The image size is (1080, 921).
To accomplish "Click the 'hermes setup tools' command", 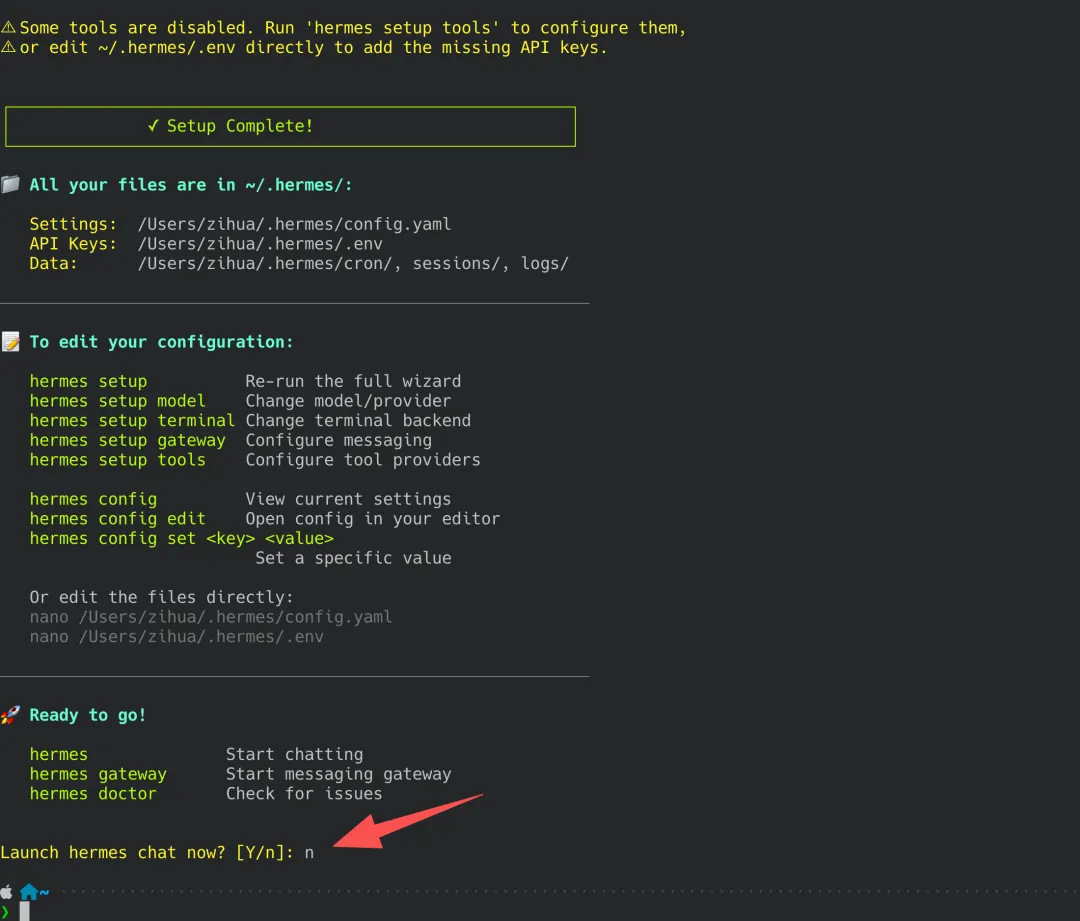I will pos(117,459).
